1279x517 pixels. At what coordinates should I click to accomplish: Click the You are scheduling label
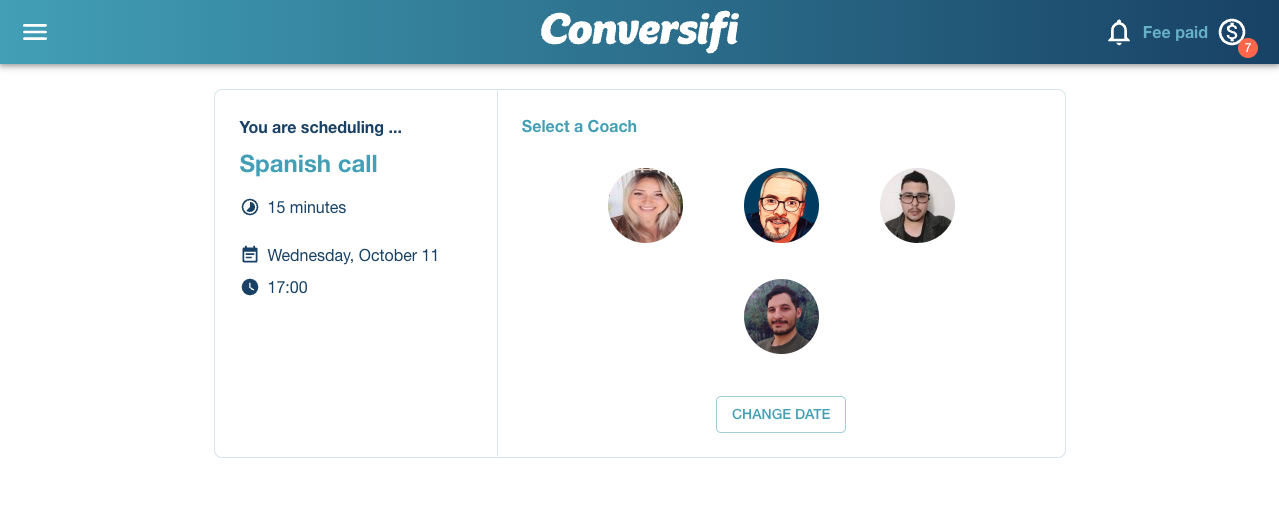320,127
